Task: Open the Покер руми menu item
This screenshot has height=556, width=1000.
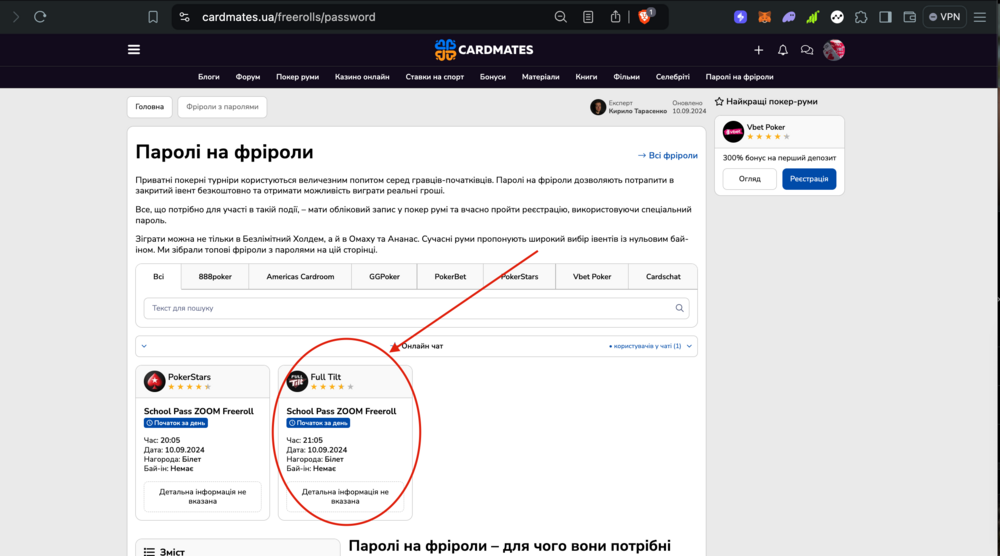Action: 298,77
